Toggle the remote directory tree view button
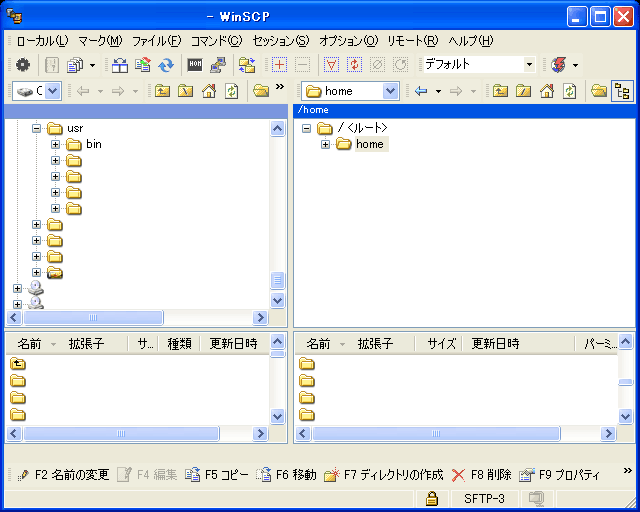Image resolution: width=640 pixels, height=512 pixels. pyautogui.click(x=622, y=91)
